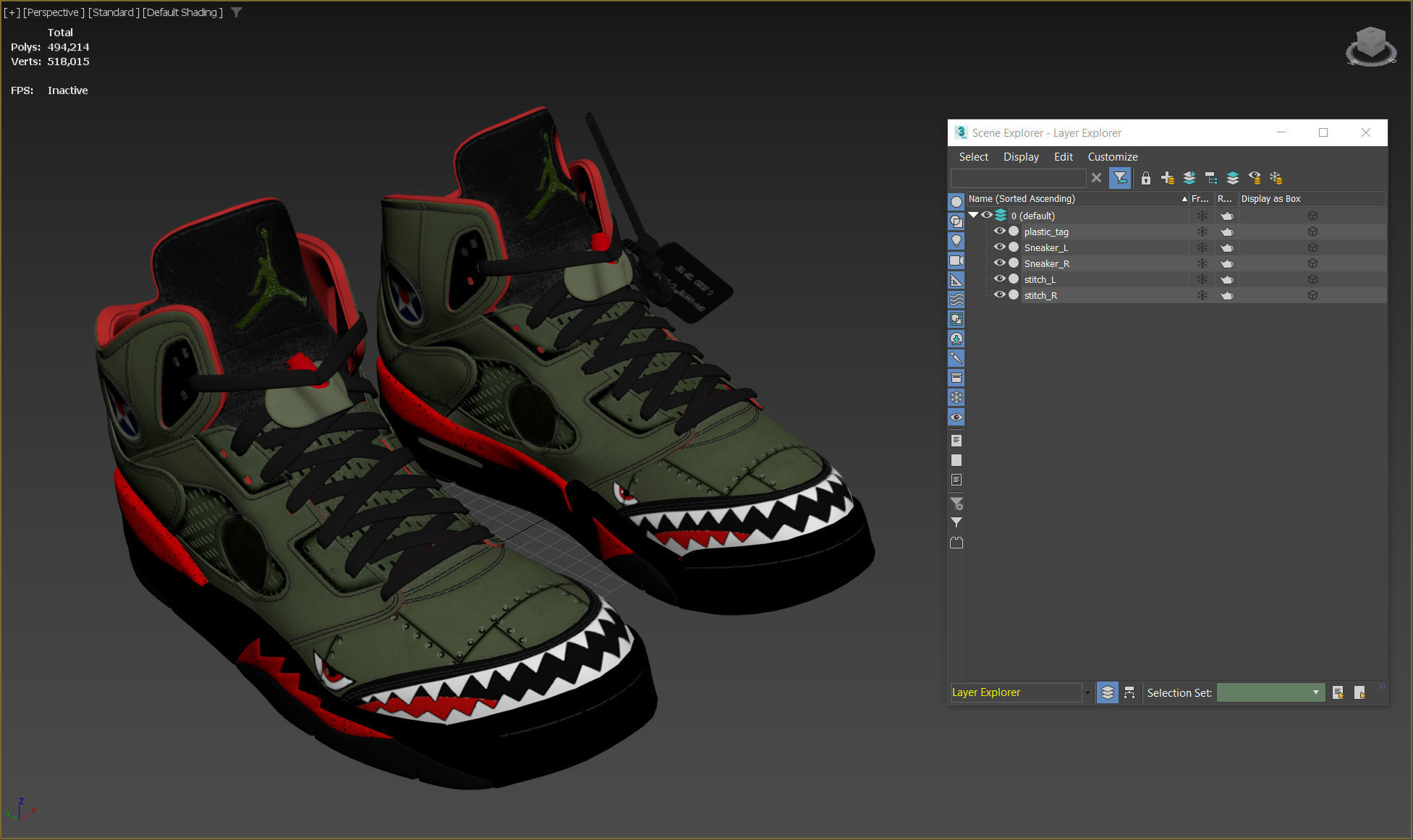Screen dimensions: 1413x840
Task: Click edit selection sets icon next to dropdown
Action: coord(1338,693)
